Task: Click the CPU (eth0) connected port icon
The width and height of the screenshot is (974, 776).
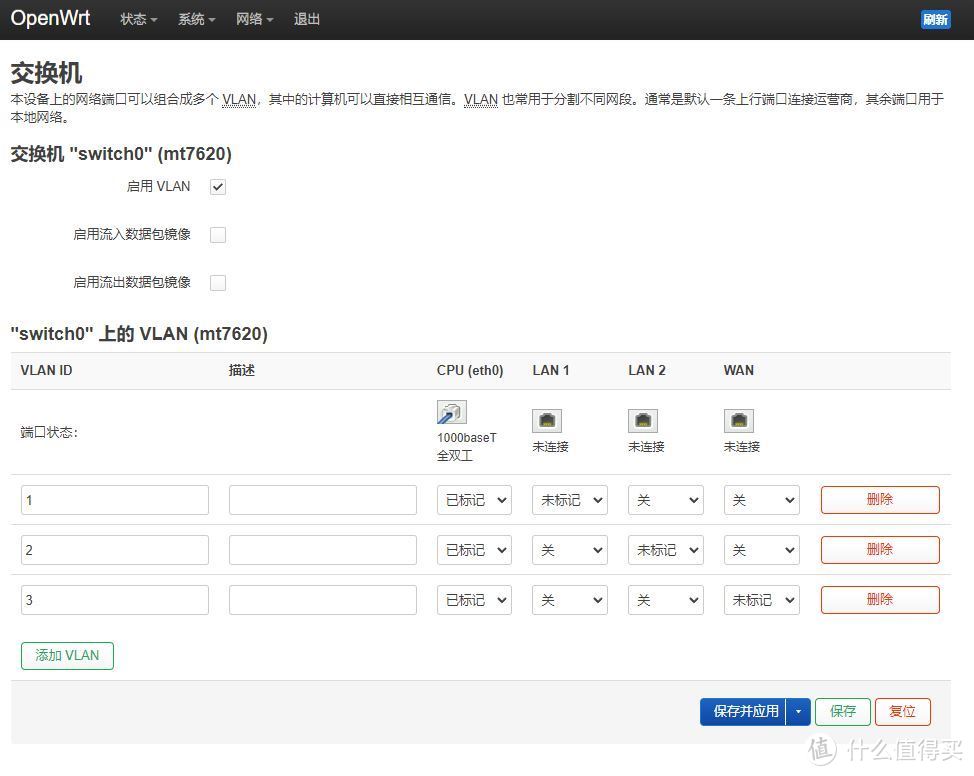Action: [450, 412]
